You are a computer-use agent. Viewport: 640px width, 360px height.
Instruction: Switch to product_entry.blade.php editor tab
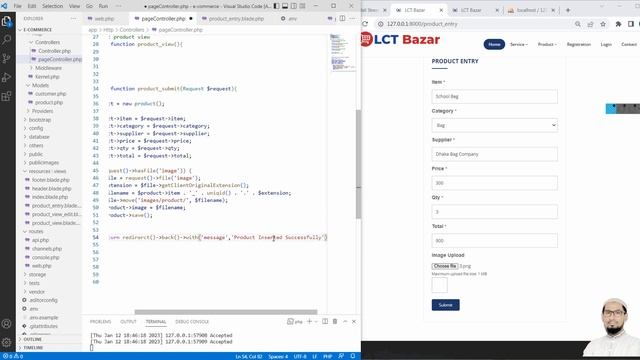tap(236, 18)
